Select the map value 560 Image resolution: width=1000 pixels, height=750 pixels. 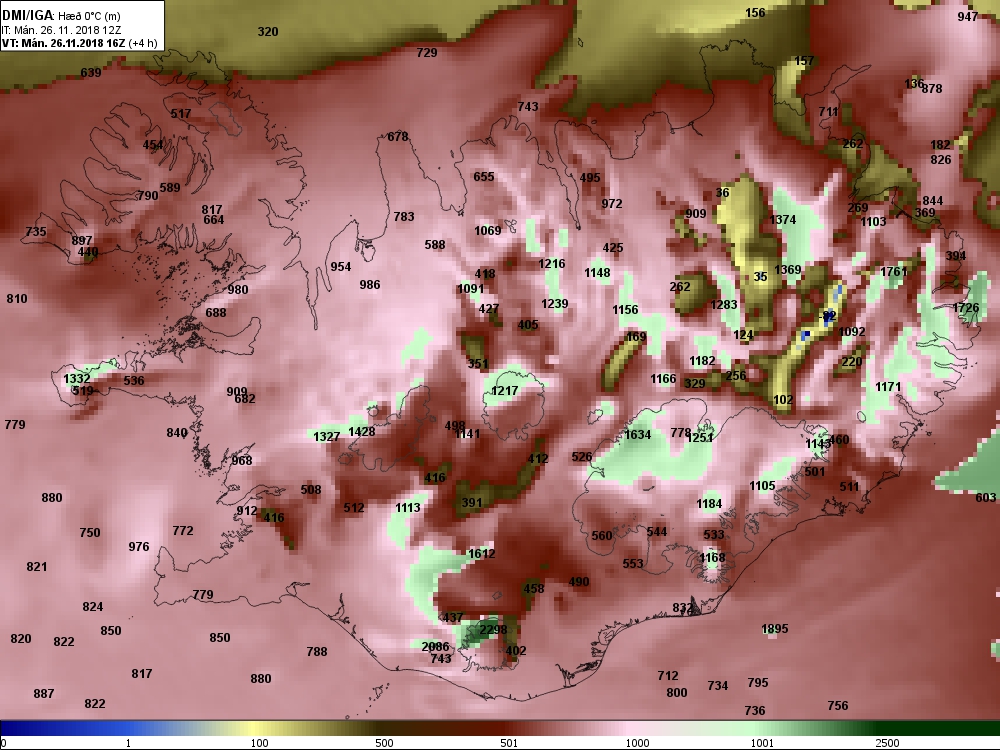click(x=601, y=536)
